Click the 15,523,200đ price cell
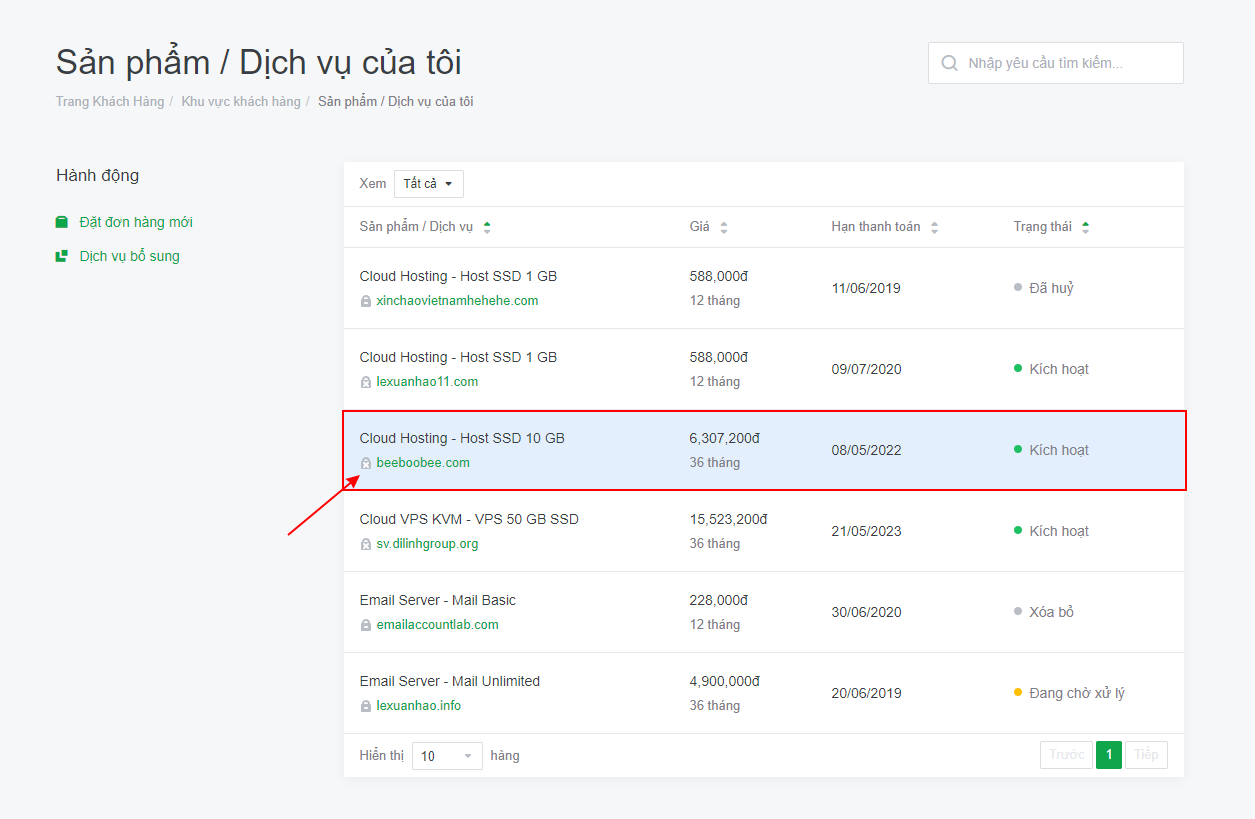 tap(729, 519)
